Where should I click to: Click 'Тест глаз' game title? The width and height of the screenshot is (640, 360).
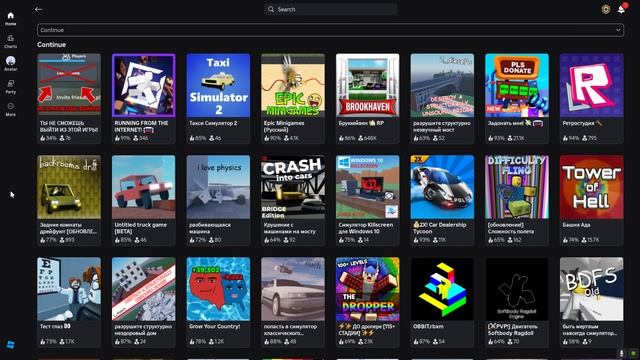point(55,327)
